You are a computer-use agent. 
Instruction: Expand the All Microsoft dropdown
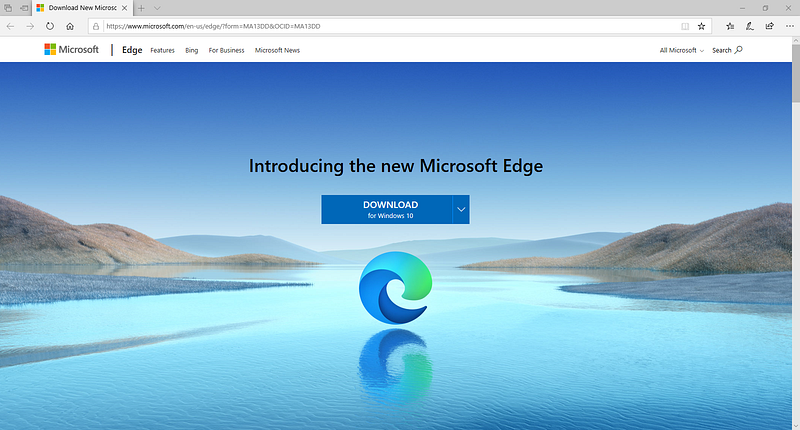(682, 50)
